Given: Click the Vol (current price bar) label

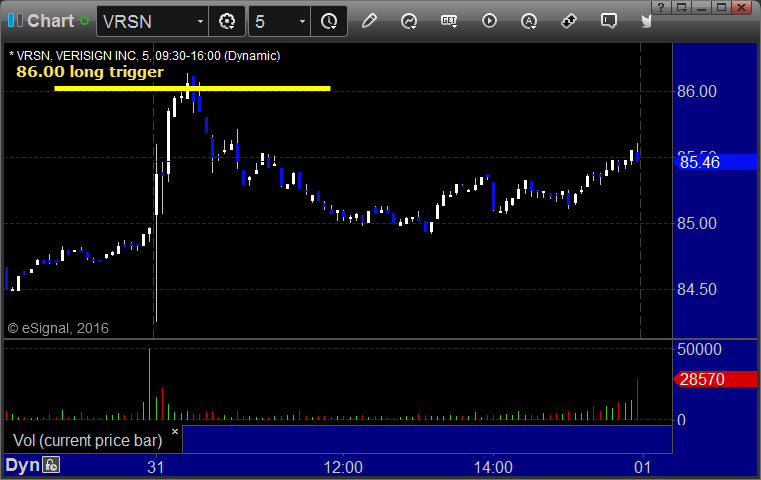Looking at the screenshot, I should tap(87, 440).
